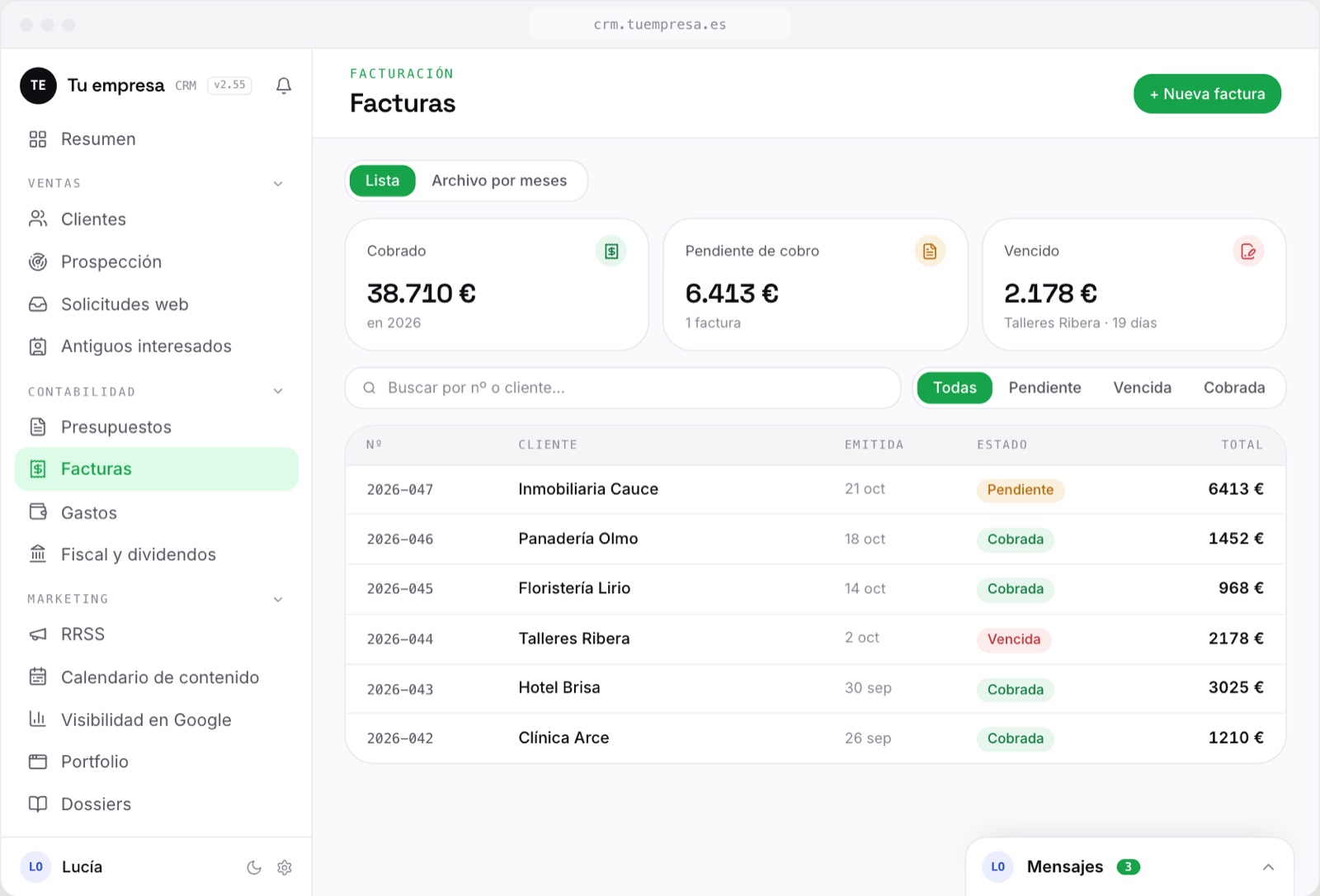Click the Solicitudes web inbox icon
The height and width of the screenshot is (896, 1320).
pyautogui.click(x=38, y=304)
